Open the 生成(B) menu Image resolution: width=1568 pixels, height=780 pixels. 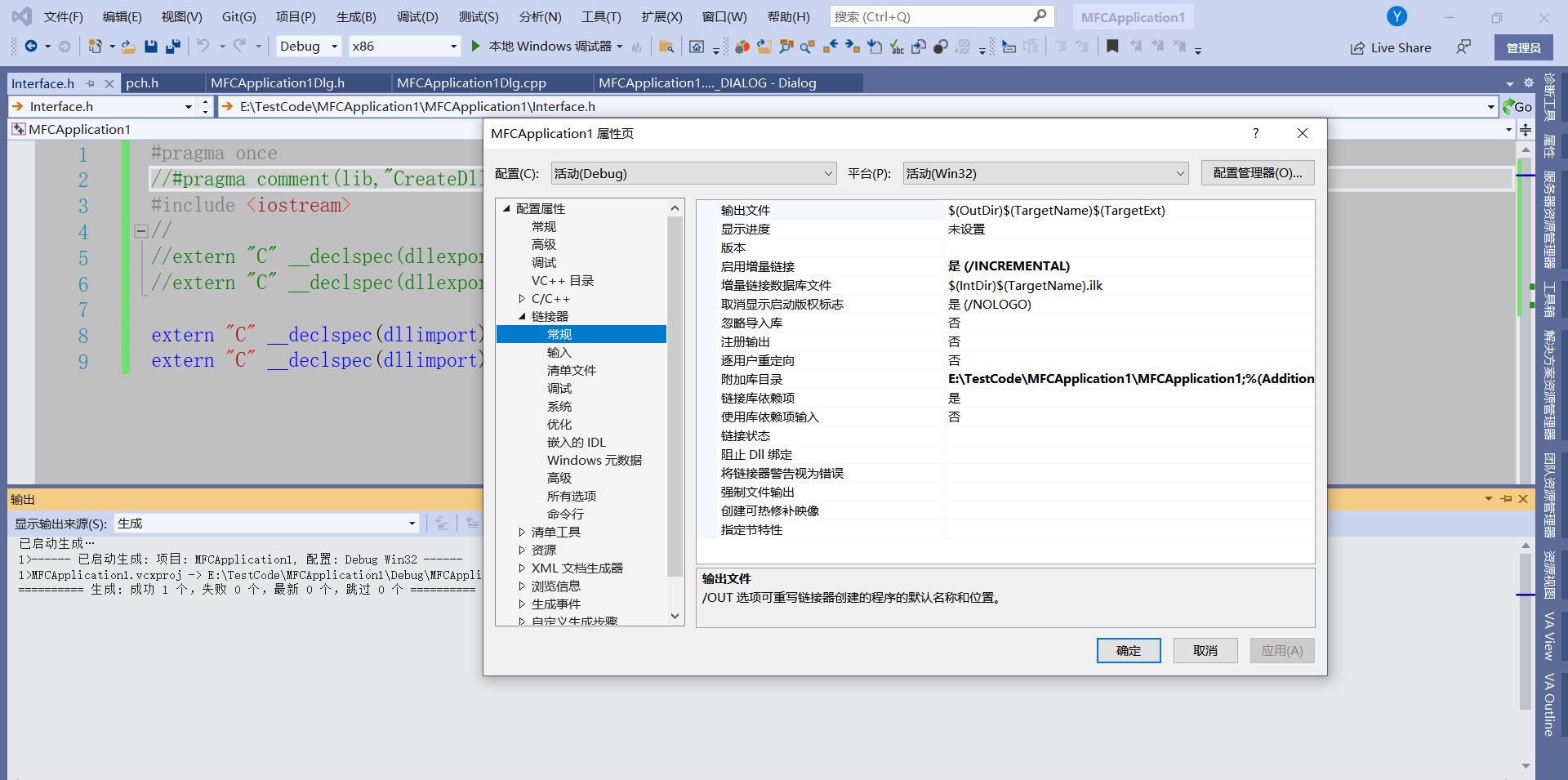356,16
